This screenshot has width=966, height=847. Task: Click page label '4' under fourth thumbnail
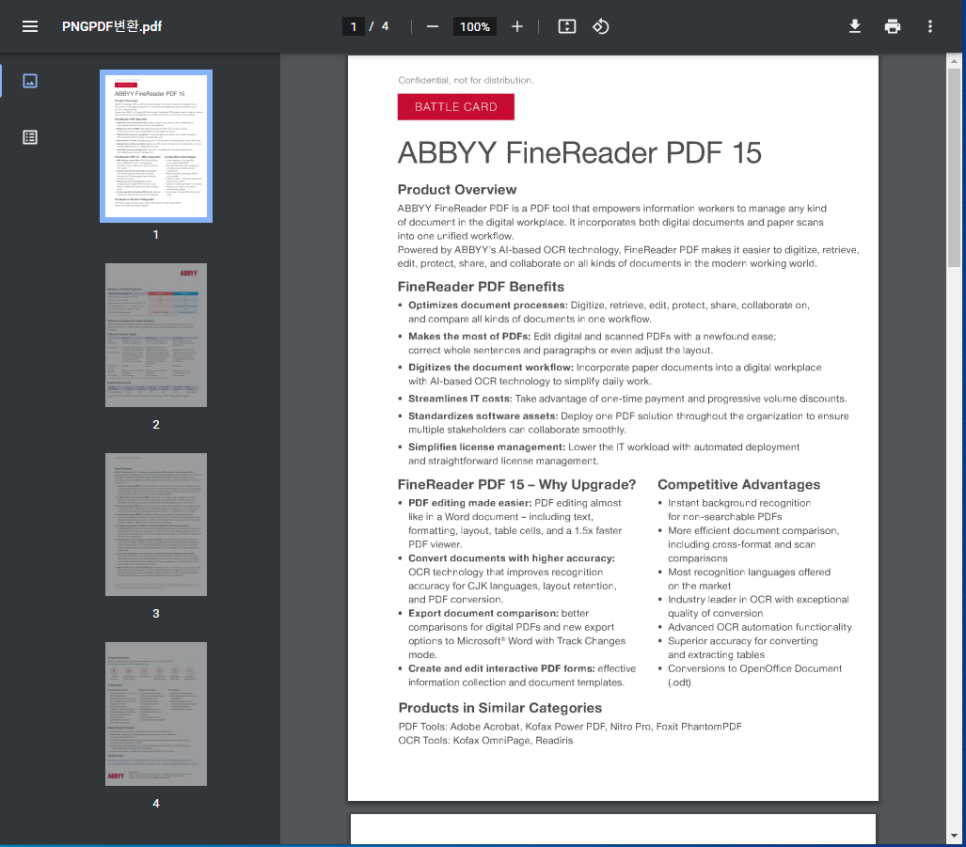(156, 803)
